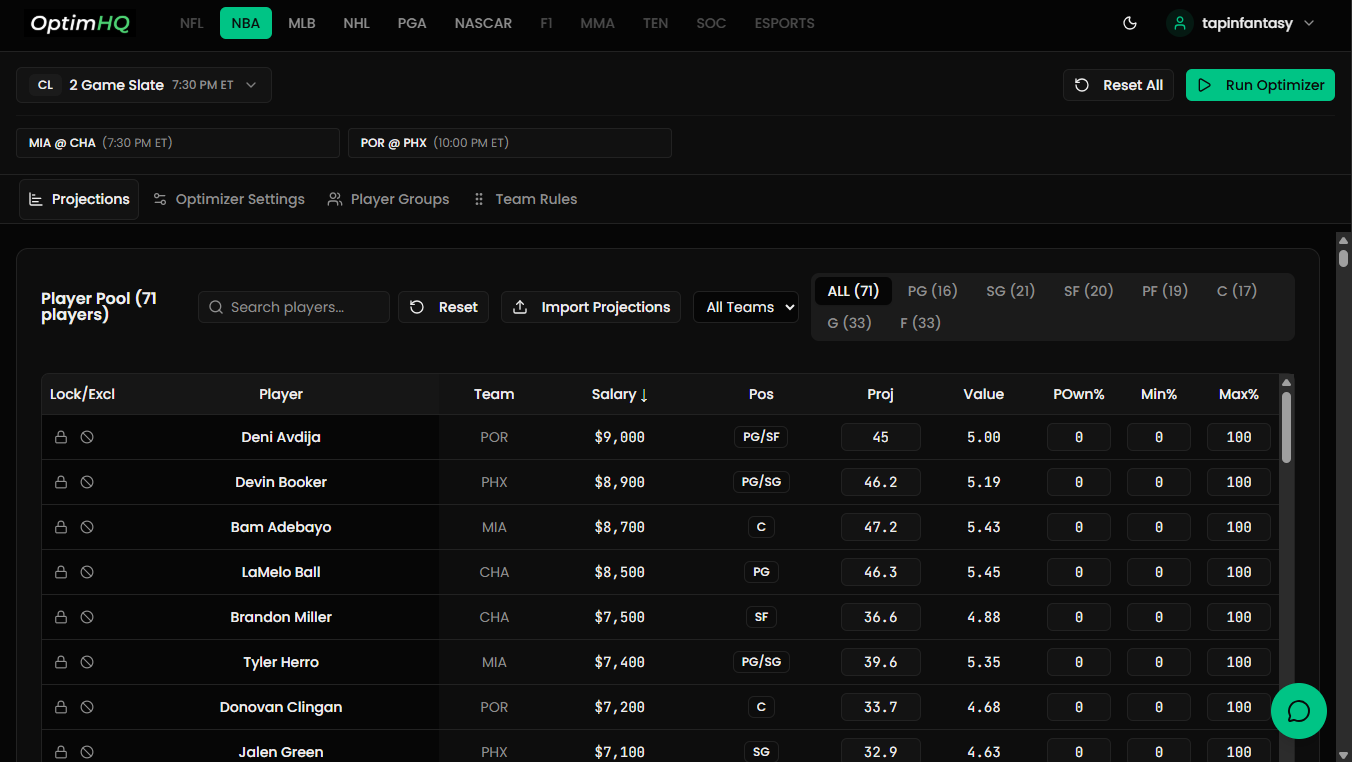Expand the 2 Game Slate selector
The width and height of the screenshot is (1352, 762).
pos(144,85)
